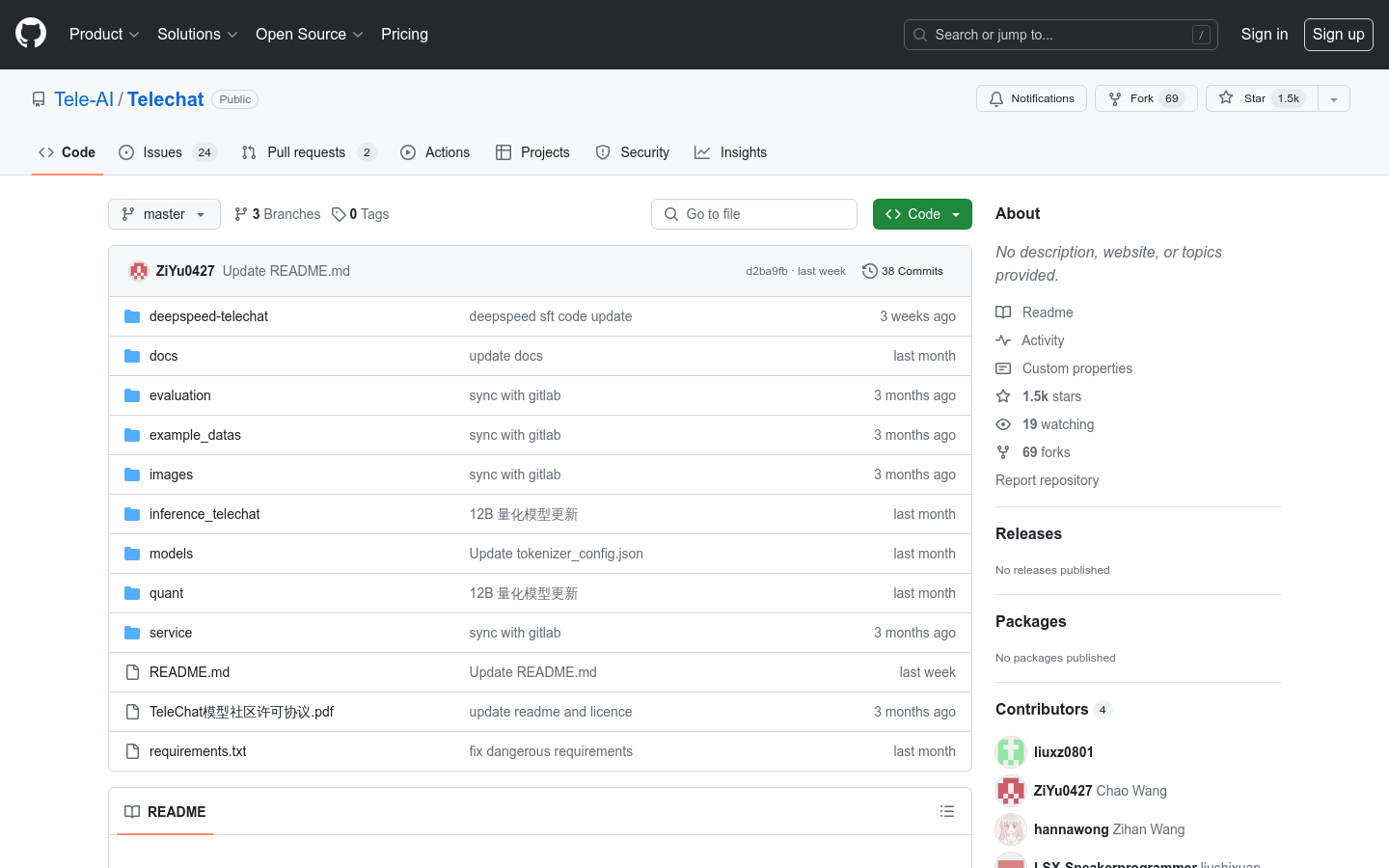
Task: Open the 38 Commits history
Action: [903, 271]
